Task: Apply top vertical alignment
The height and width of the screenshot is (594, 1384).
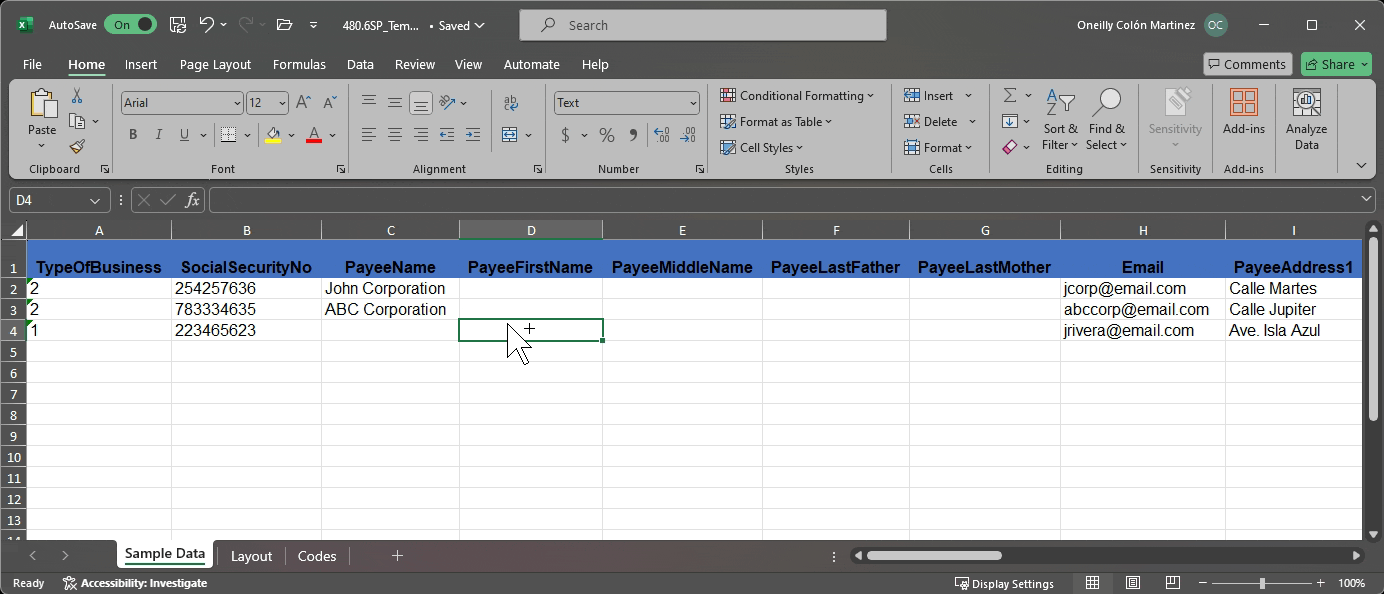Action: tap(369, 102)
